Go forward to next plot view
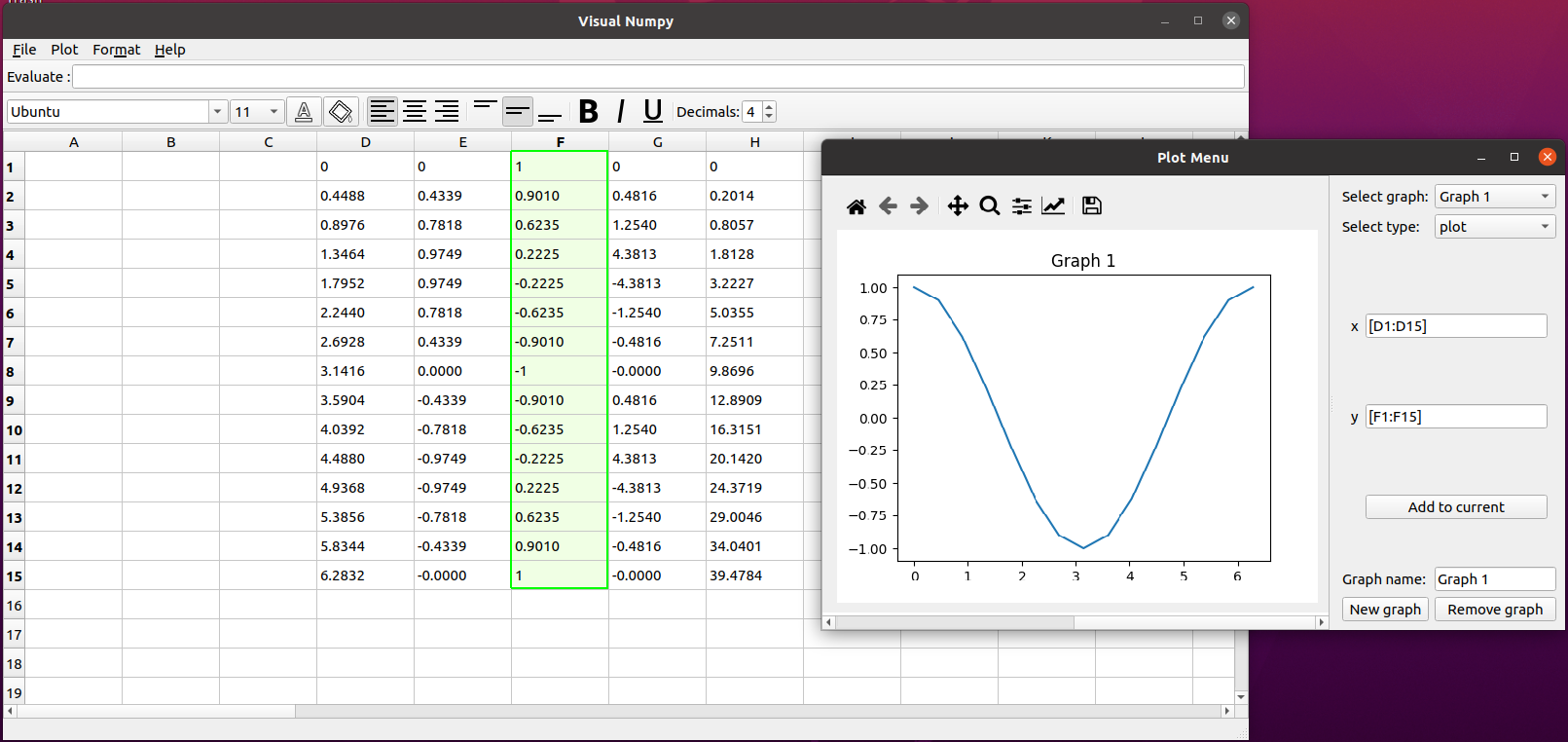The height and width of the screenshot is (742, 1568). click(919, 205)
